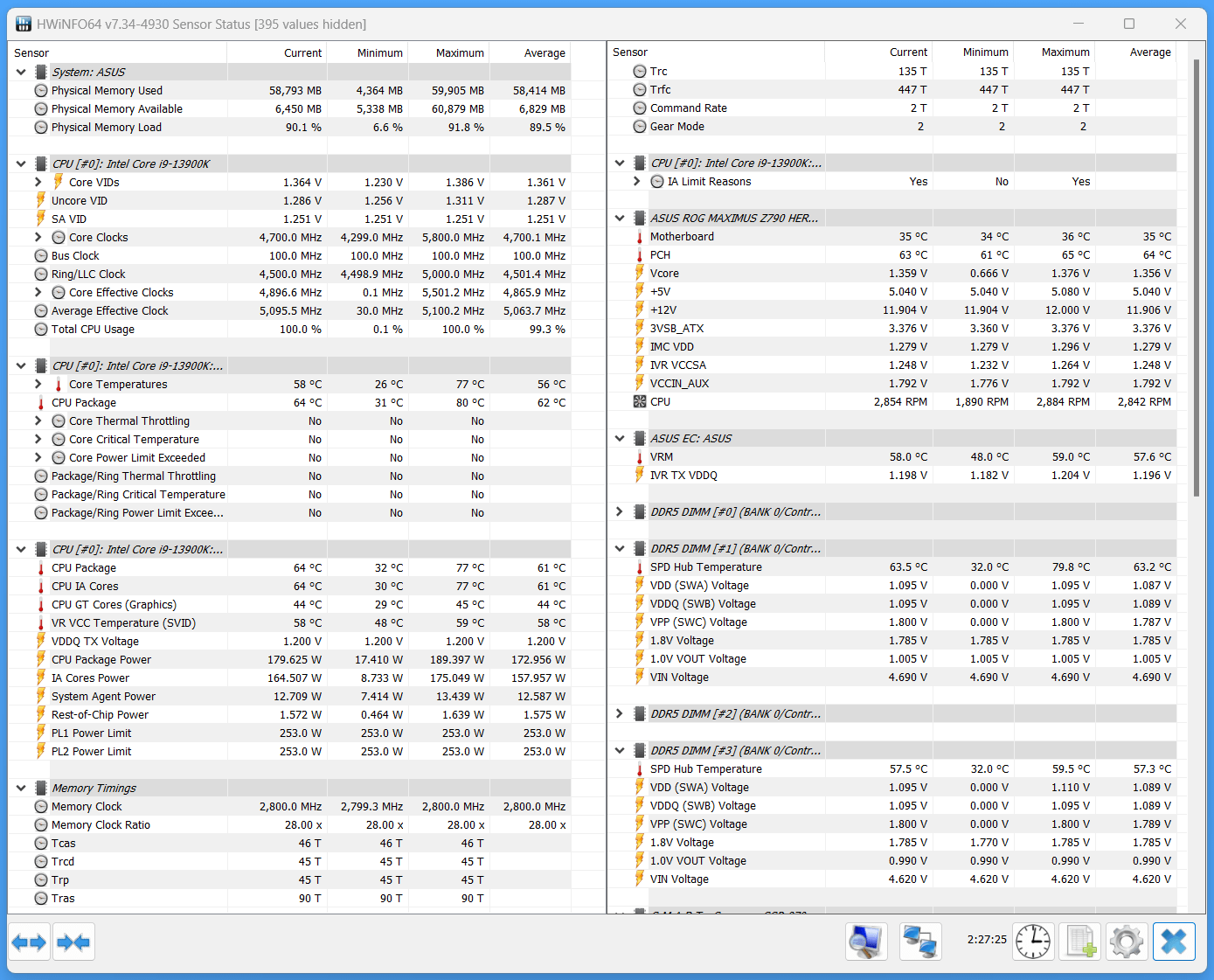Select the Physical Memory Load row
Viewport: 1214px width, 980px height.
pos(289,128)
